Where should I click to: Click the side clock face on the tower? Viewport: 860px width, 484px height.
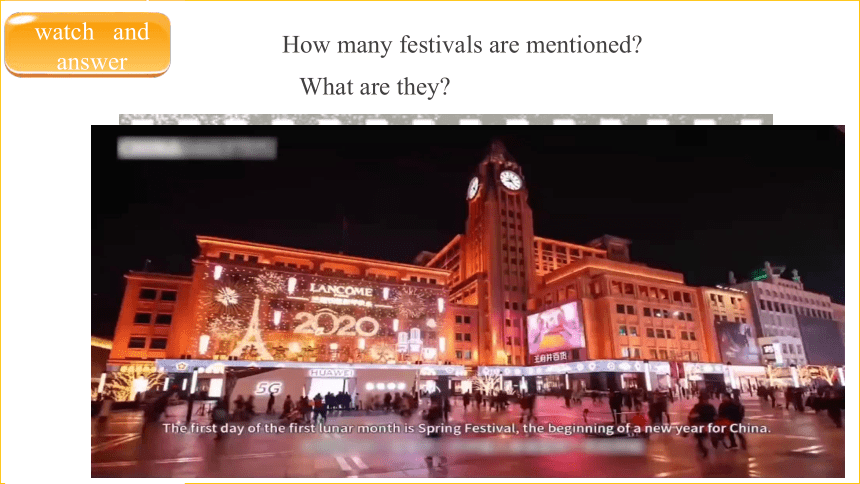[x=473, y=188]
